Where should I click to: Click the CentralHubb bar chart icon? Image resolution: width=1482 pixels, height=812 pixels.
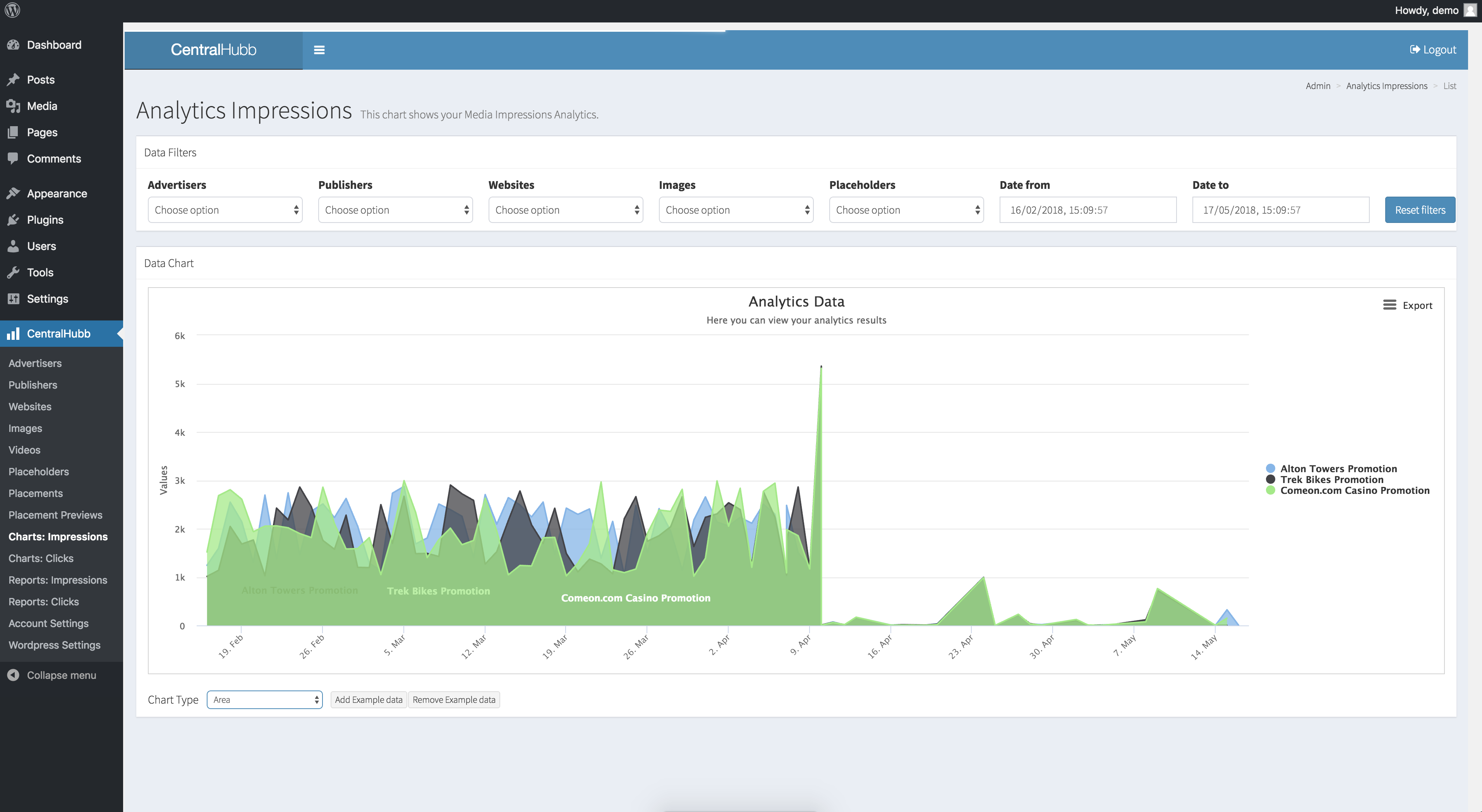coord(13,334)
